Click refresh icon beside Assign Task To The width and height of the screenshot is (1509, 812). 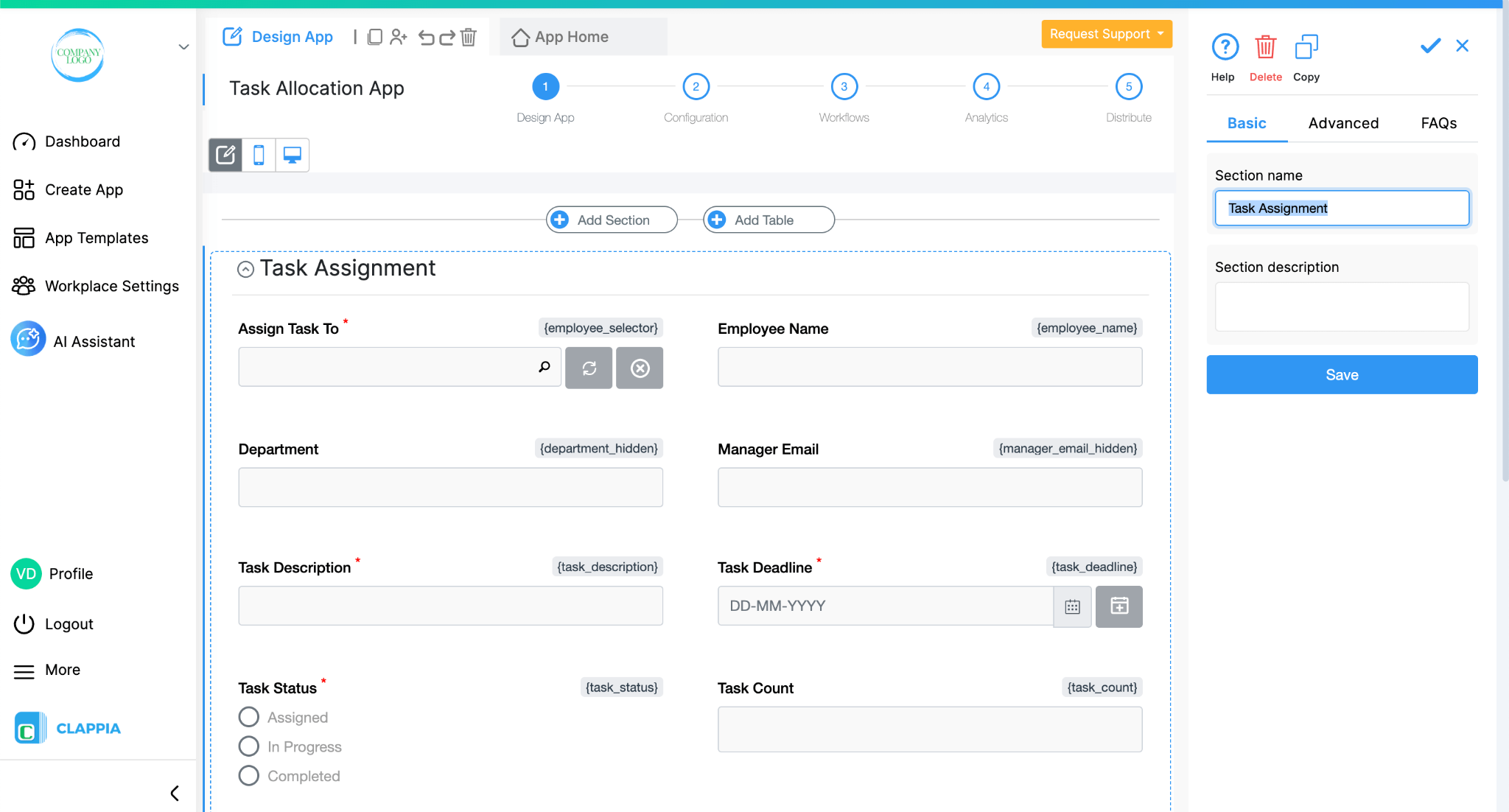pos(589,368)
